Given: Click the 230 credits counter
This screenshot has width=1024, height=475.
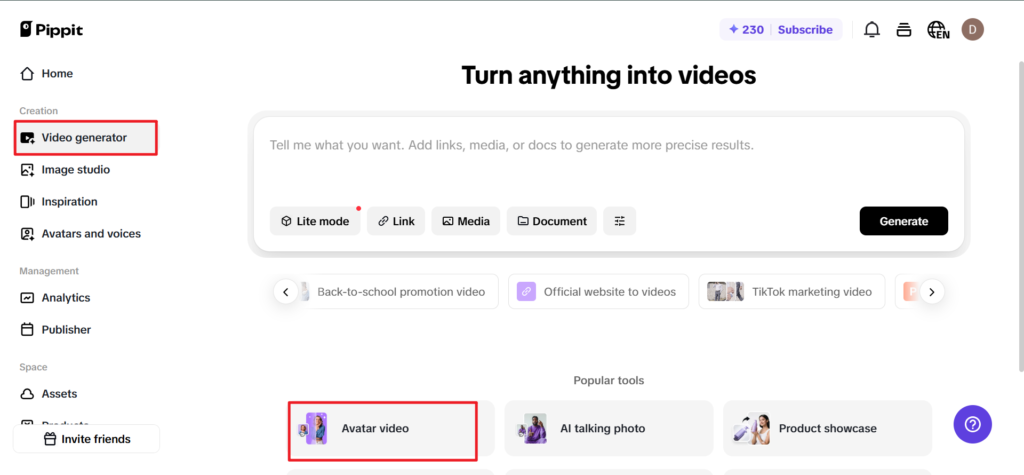Looking at the screenshot, I should tap(746, 29).
